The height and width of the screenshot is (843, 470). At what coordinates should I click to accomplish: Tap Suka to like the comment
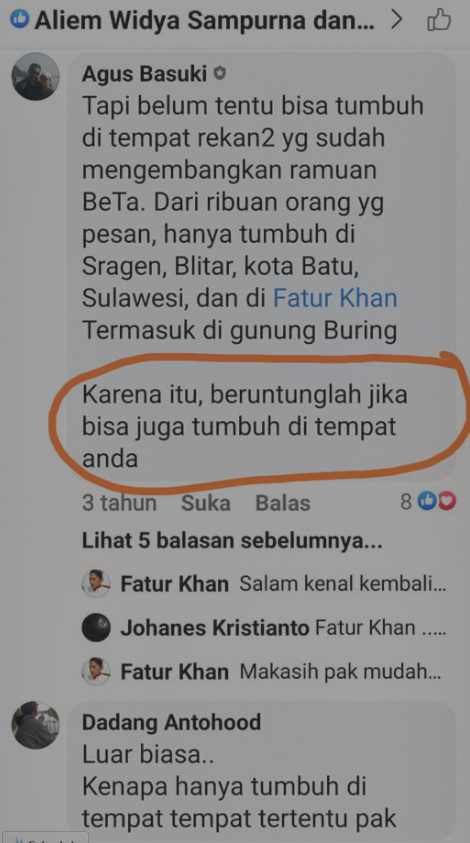[205, 503]
